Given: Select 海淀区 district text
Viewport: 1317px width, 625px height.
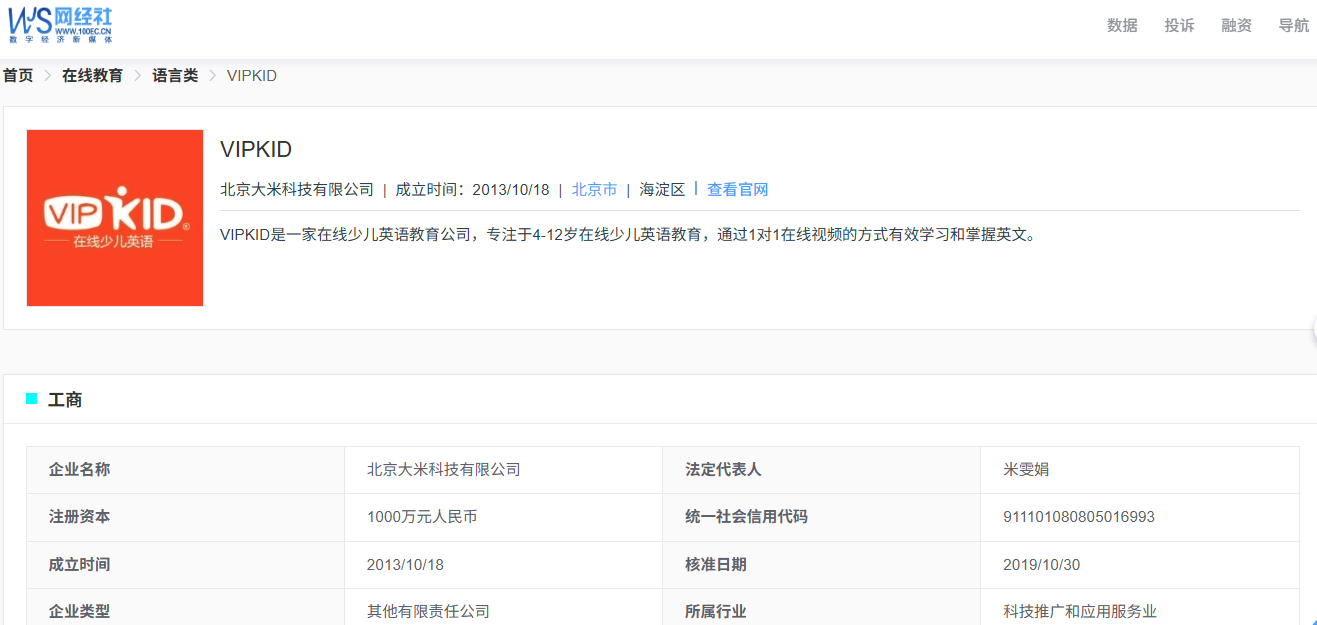Looking at the screenshot, I should pyautogui.click(x=662, y=190).
